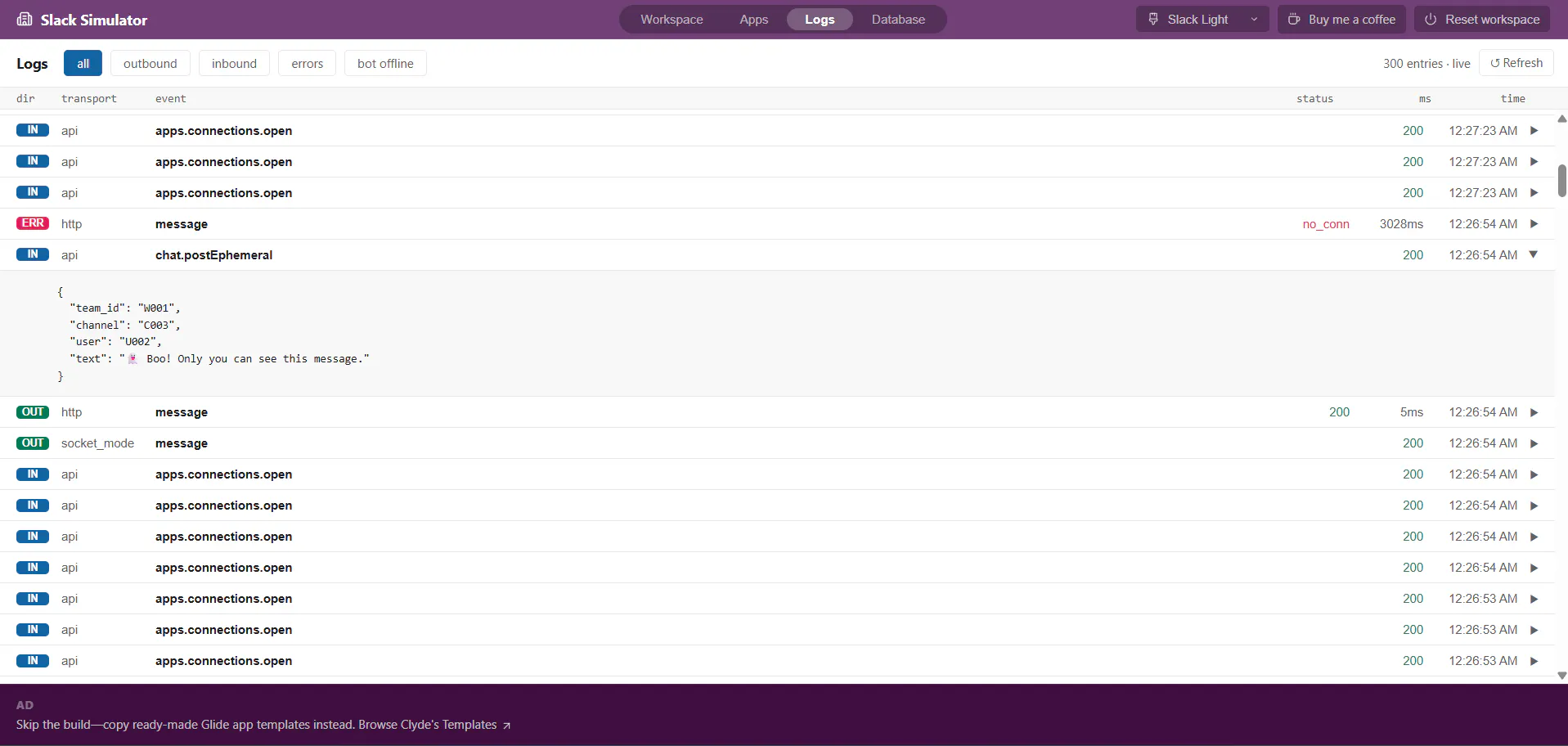Screen dimensions: 1568x746
Task: Click the Slack Simulator title
Action: (94, 20)
